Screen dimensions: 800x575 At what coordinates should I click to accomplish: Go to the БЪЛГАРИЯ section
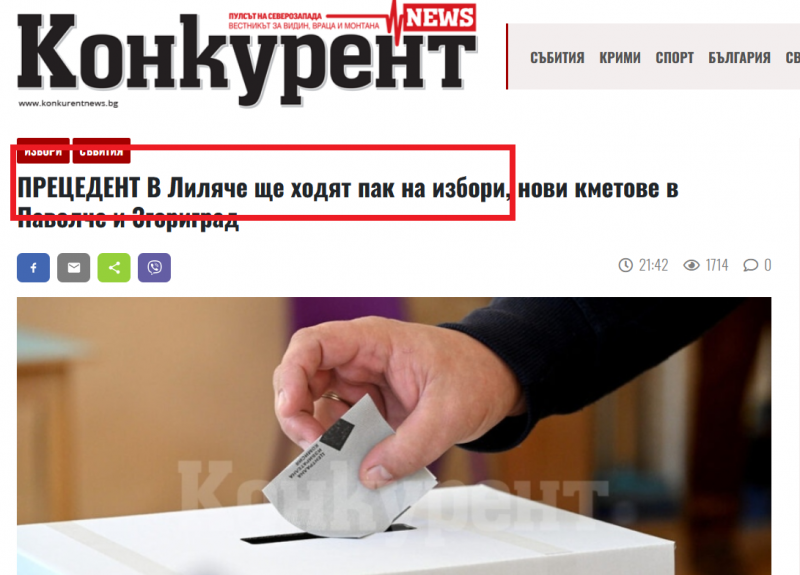coord(739,58)
